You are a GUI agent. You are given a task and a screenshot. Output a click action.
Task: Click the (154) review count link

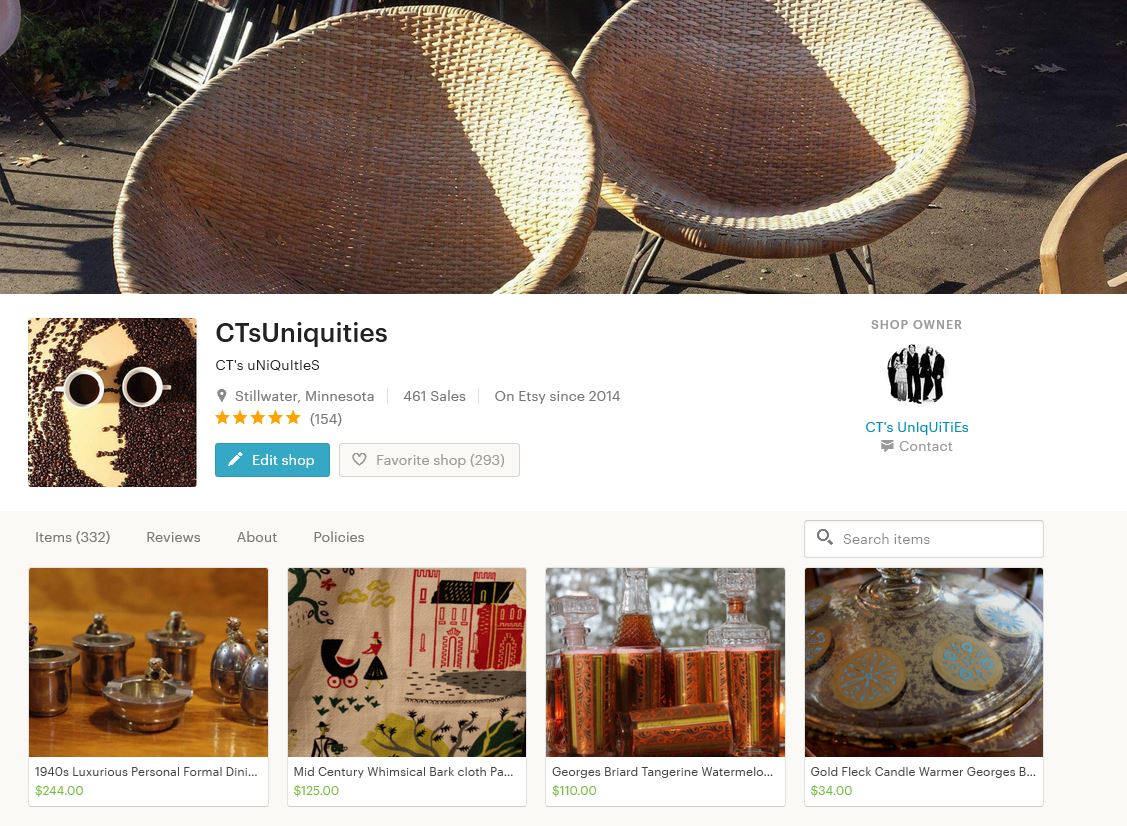326,418
